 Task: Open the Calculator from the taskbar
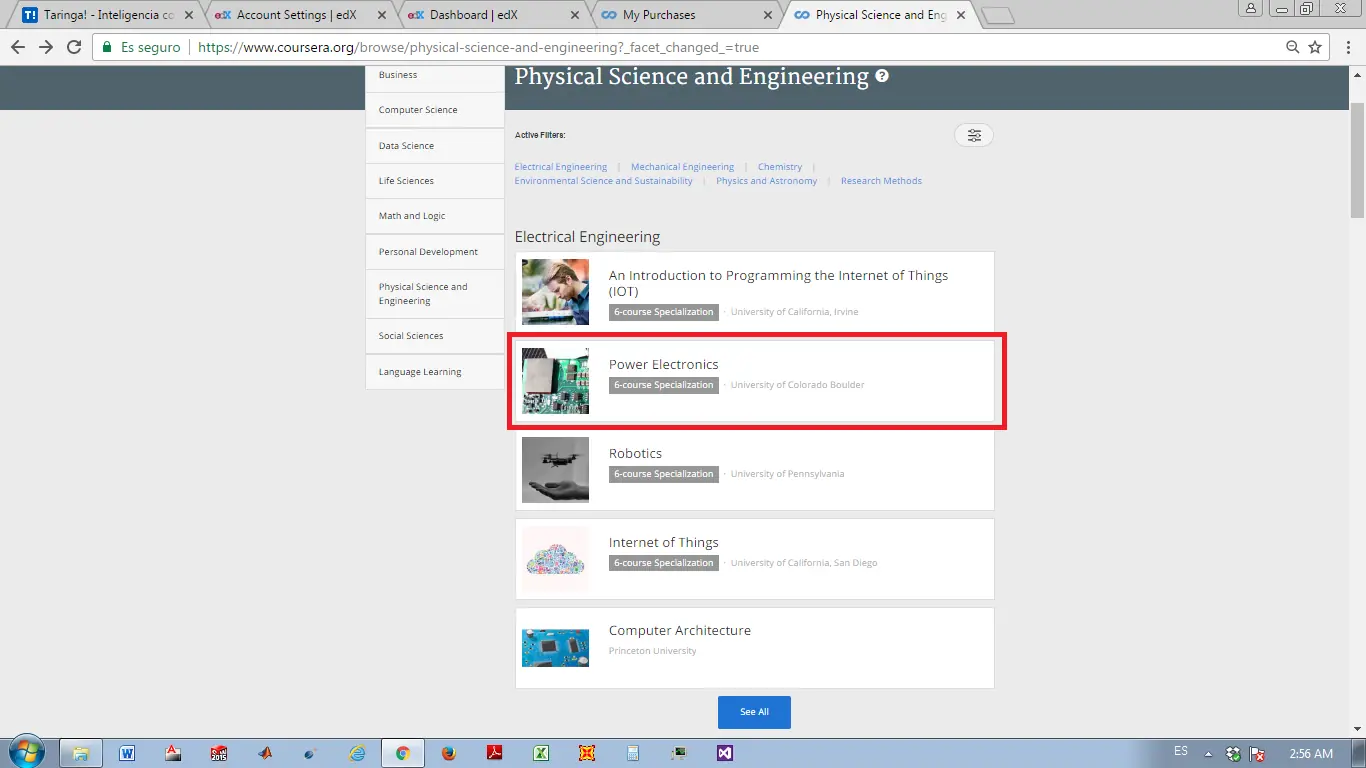tap(633, 753)
